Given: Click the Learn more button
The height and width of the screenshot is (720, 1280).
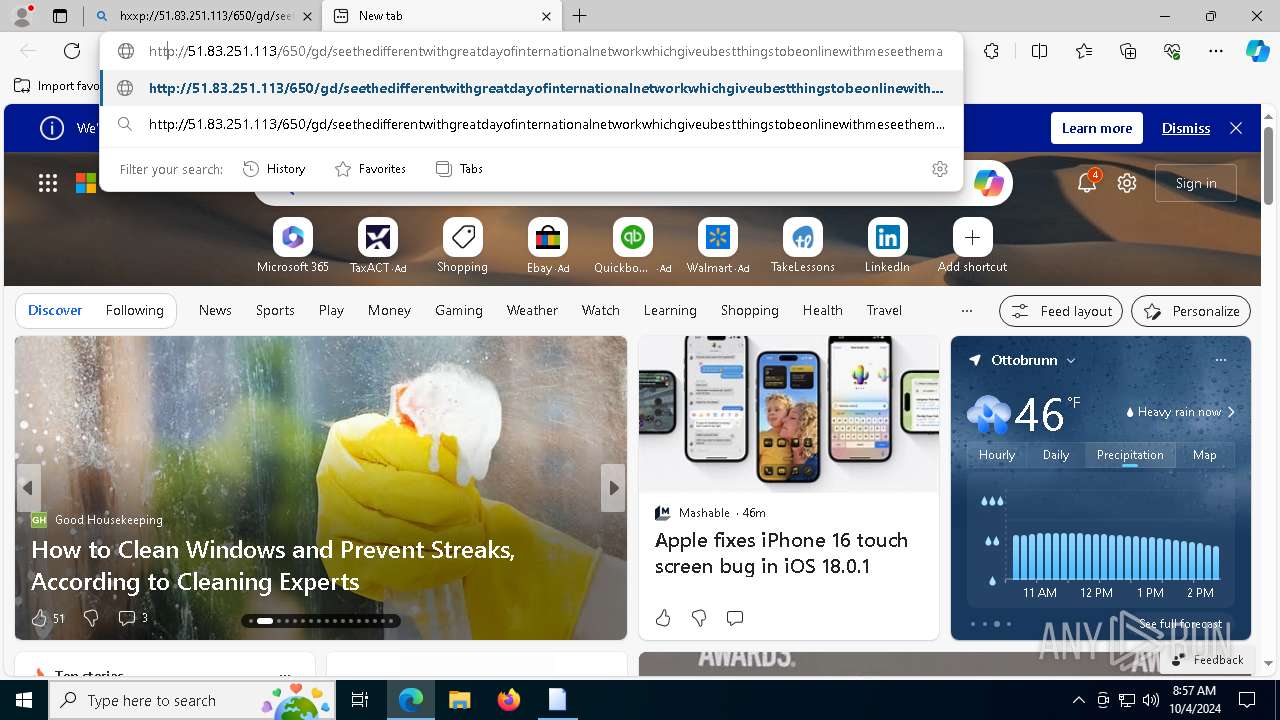Looking at the screenshot, I should tap(1097, 128).
